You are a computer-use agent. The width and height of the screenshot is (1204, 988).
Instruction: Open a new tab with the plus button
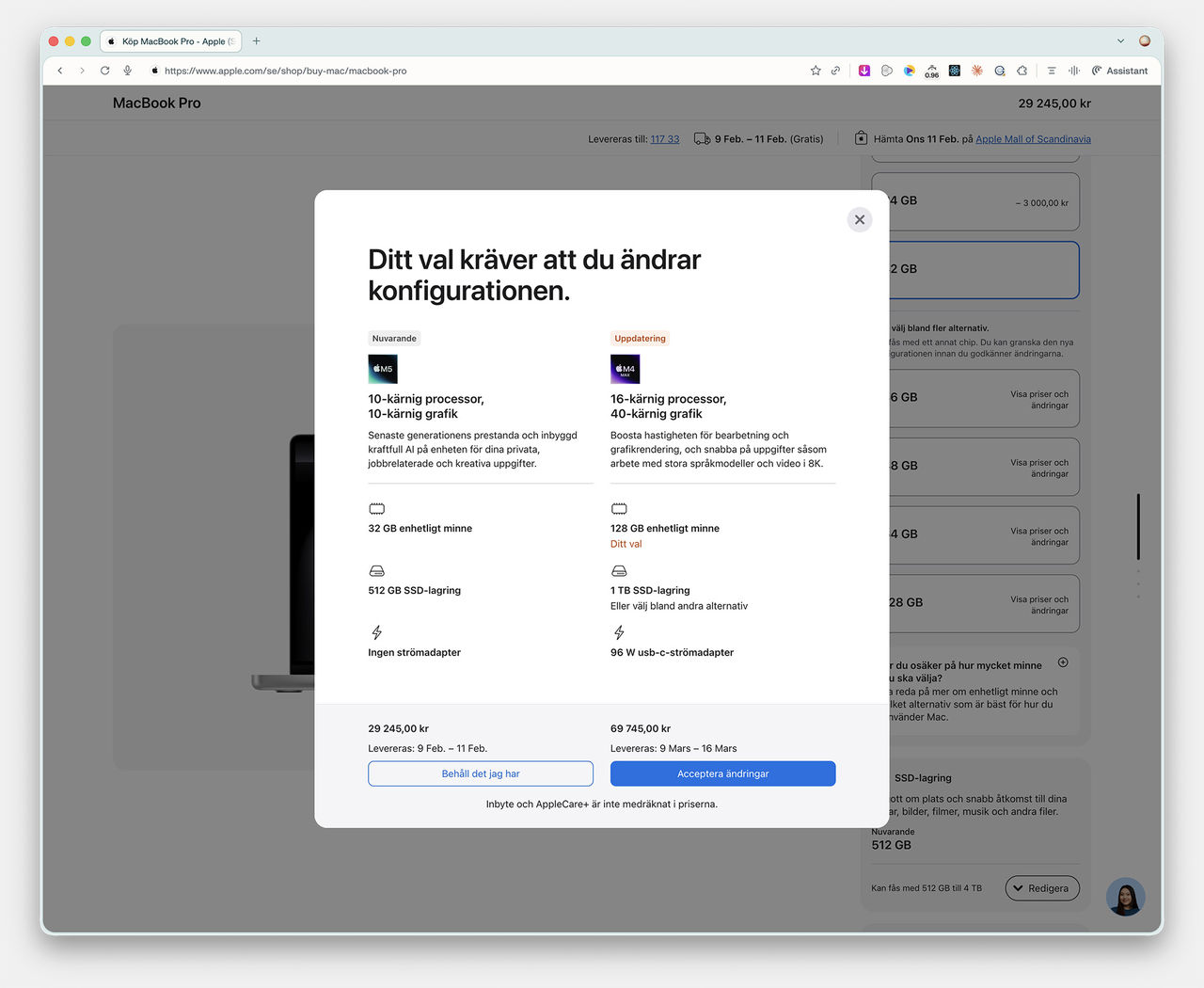tap(256, 40)
